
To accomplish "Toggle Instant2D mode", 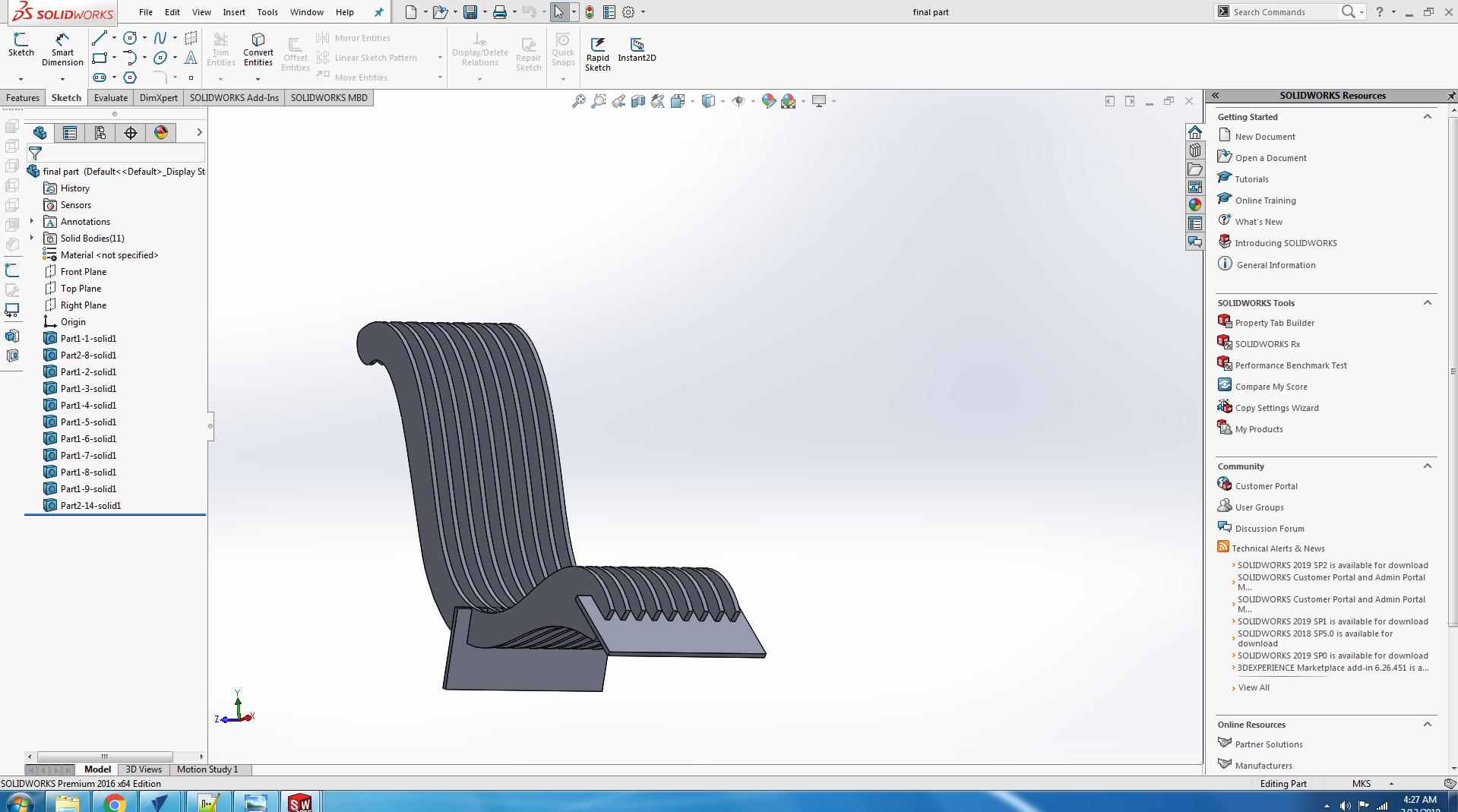I will [x=637, y=50].
